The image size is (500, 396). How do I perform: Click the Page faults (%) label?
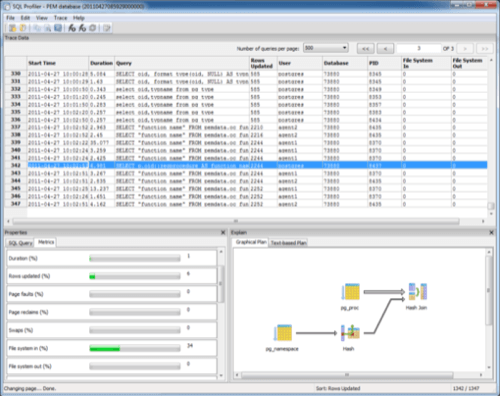(x=26, y=294)
